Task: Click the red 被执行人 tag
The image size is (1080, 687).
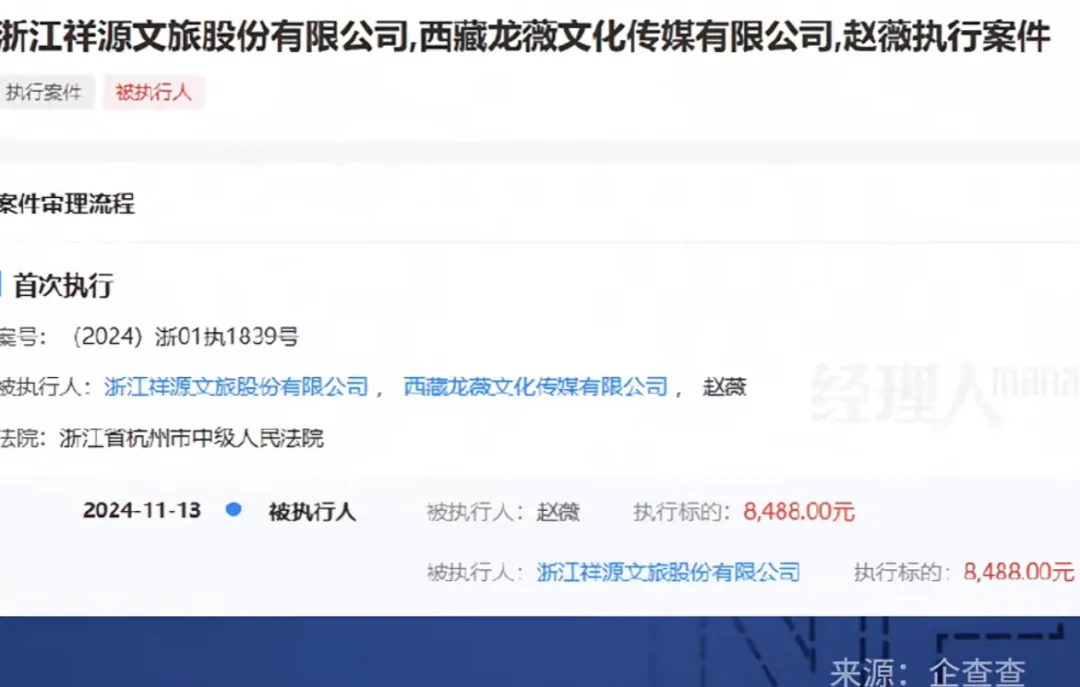Action: coord(154,92)
